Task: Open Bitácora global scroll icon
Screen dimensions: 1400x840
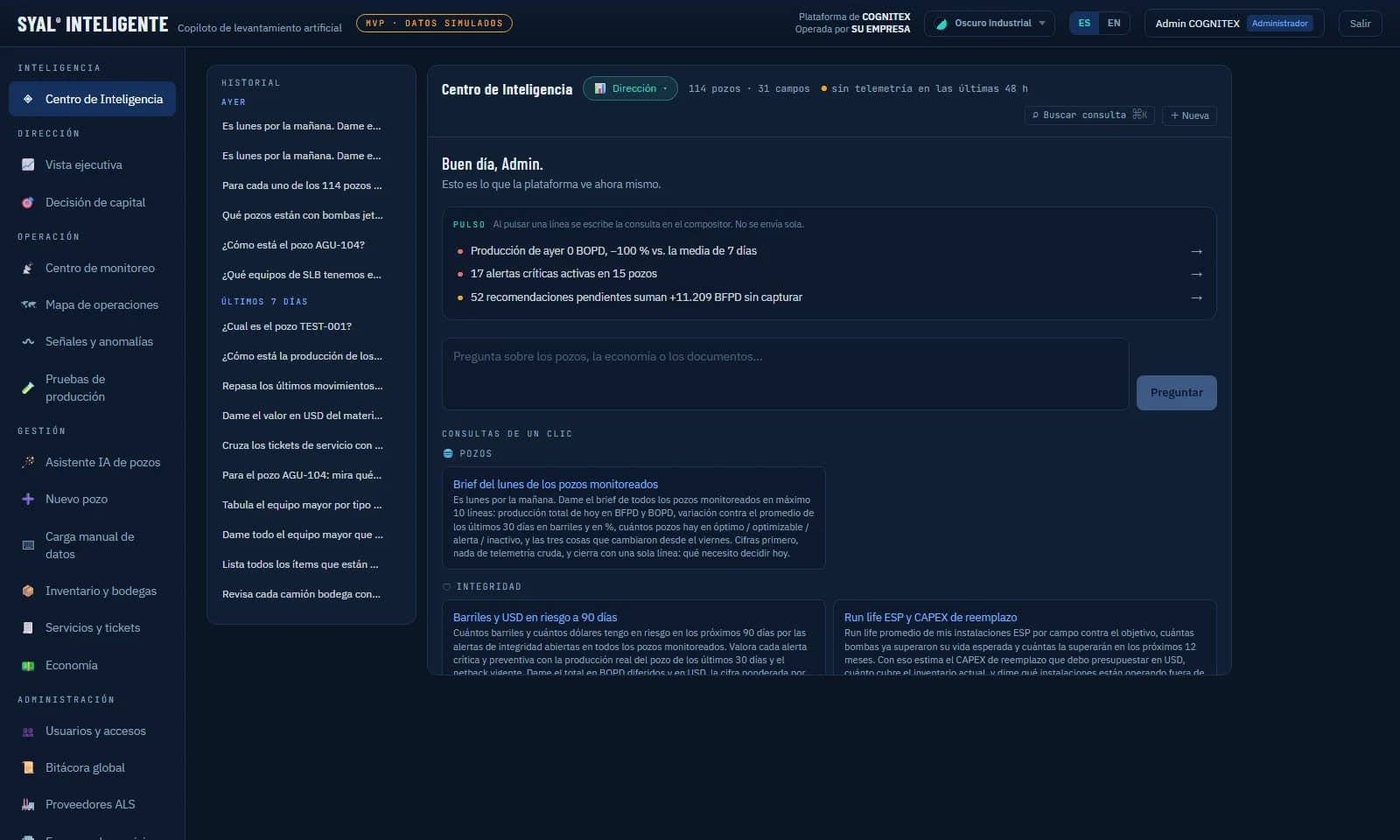Action: coord(28,767)
